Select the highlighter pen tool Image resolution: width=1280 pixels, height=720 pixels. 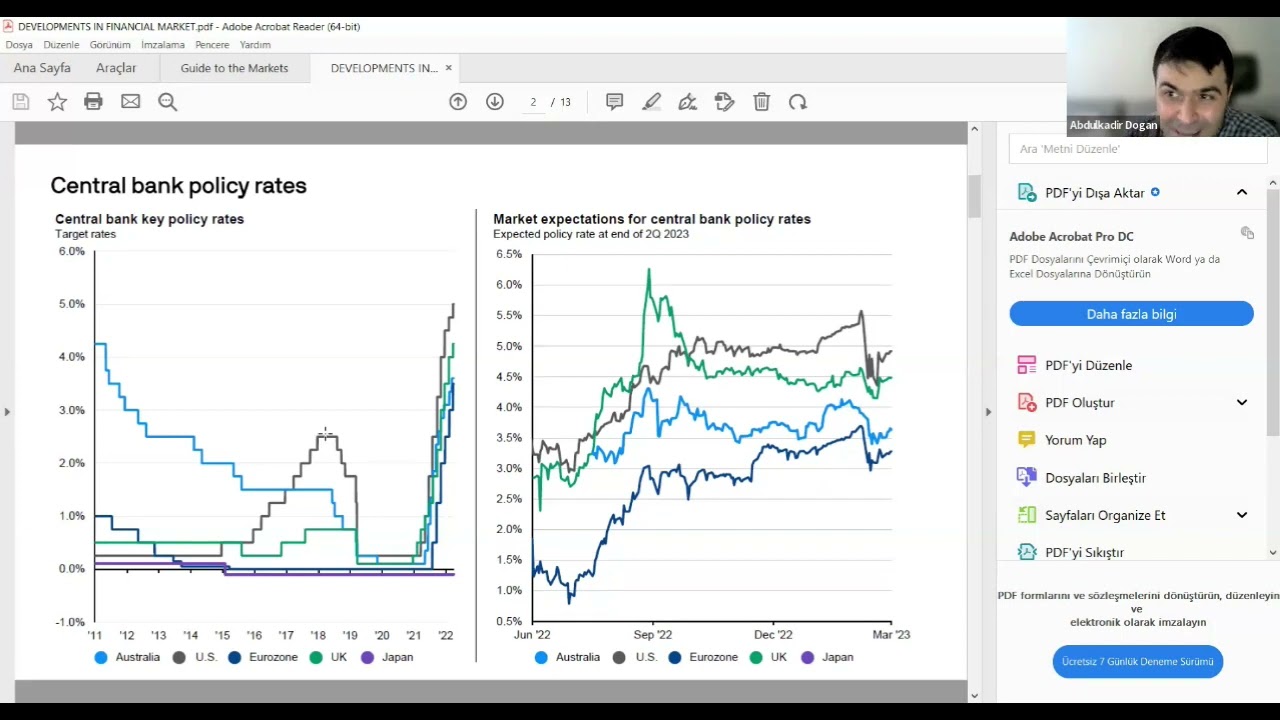point(652,102)
